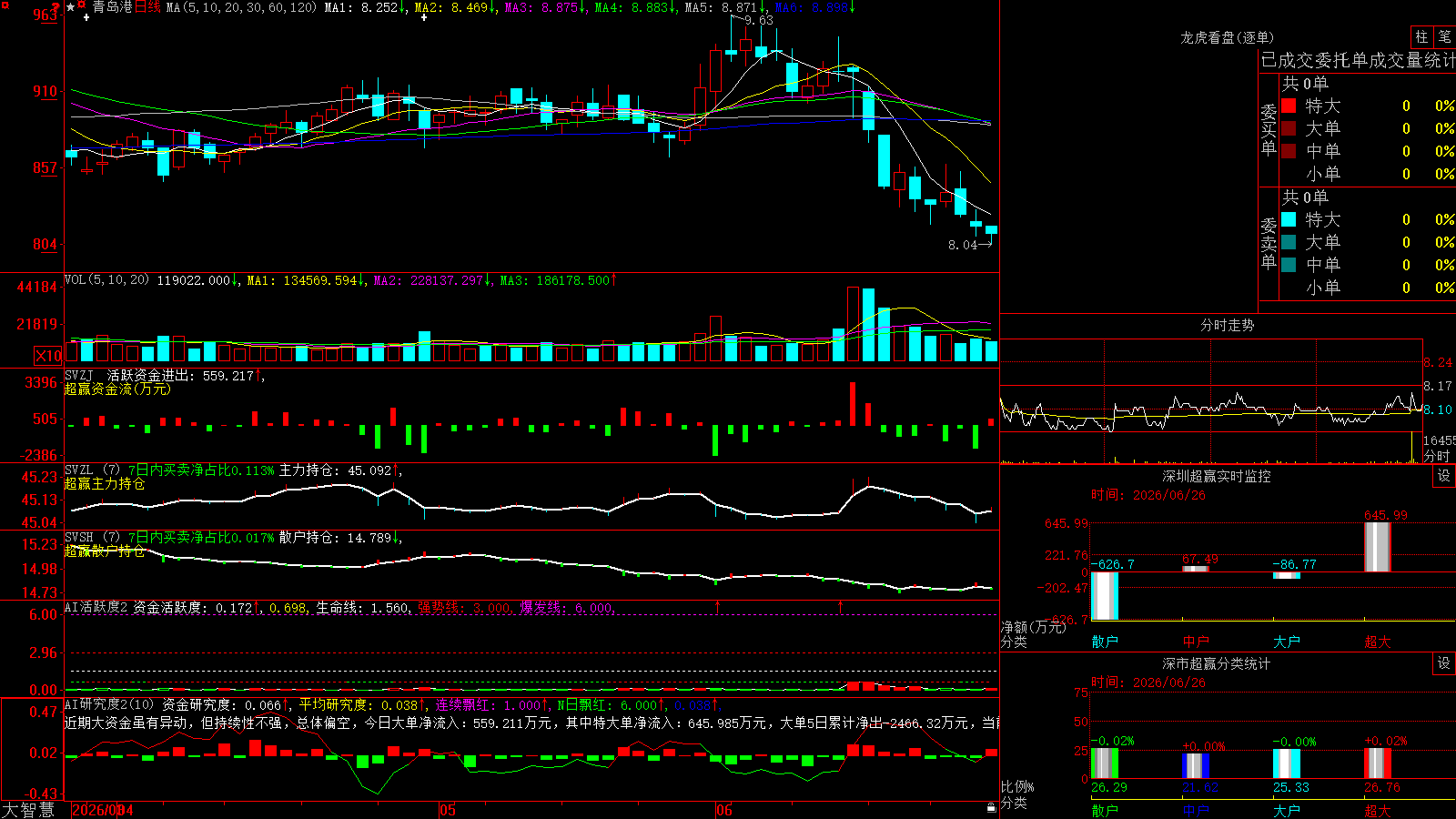Image resolution: width=1456 pixels, height=819 pixels.
Task: Click the dark red 中单 buy swatch
Action: tap(1289, 151)
